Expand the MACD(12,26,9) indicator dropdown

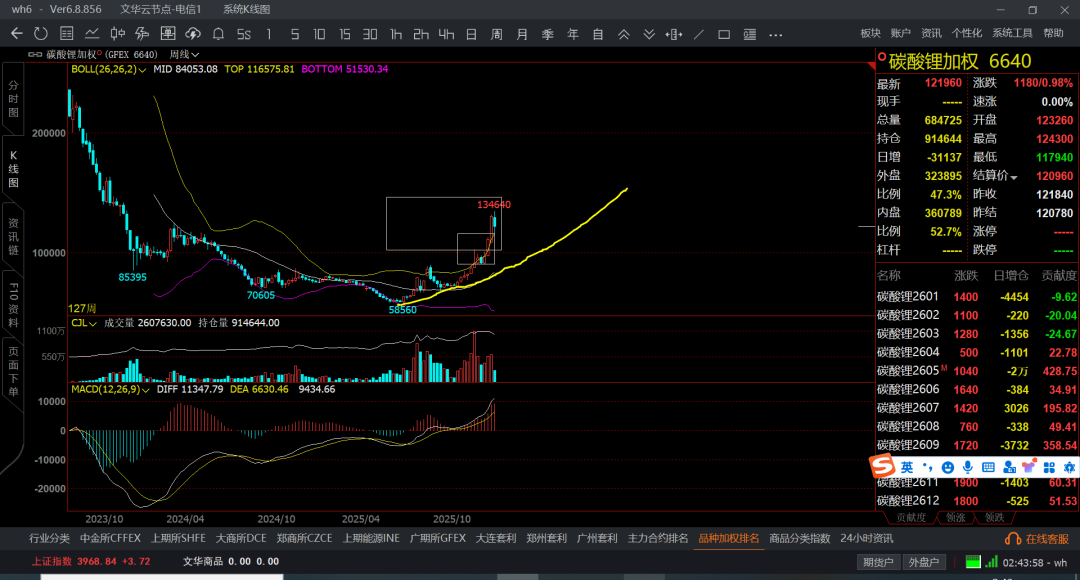tap(110, 389)
